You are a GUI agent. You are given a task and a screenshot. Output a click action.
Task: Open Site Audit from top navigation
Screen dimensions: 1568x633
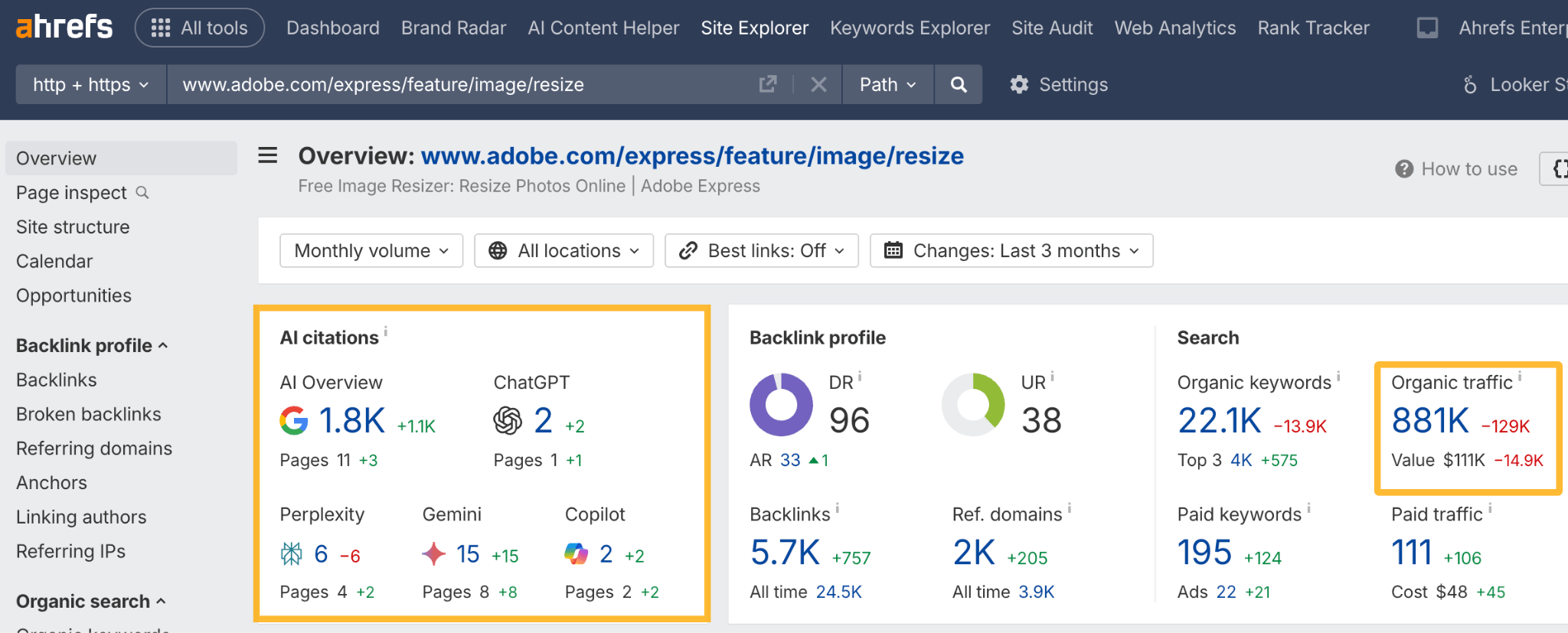[x=1052, y=28]
